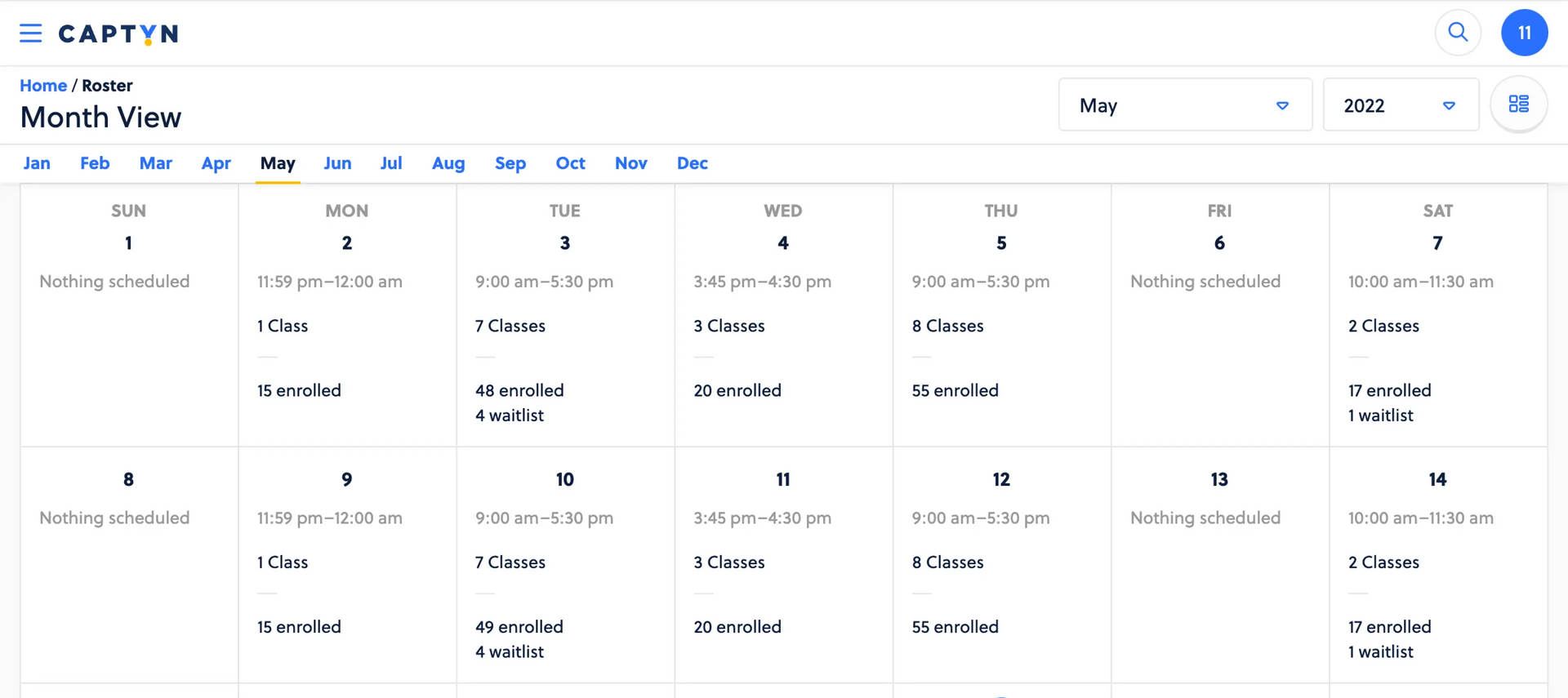Open Monday May 9 day entry
The width and height of the screenshot is (1568, 698).
tap(347, 563)
